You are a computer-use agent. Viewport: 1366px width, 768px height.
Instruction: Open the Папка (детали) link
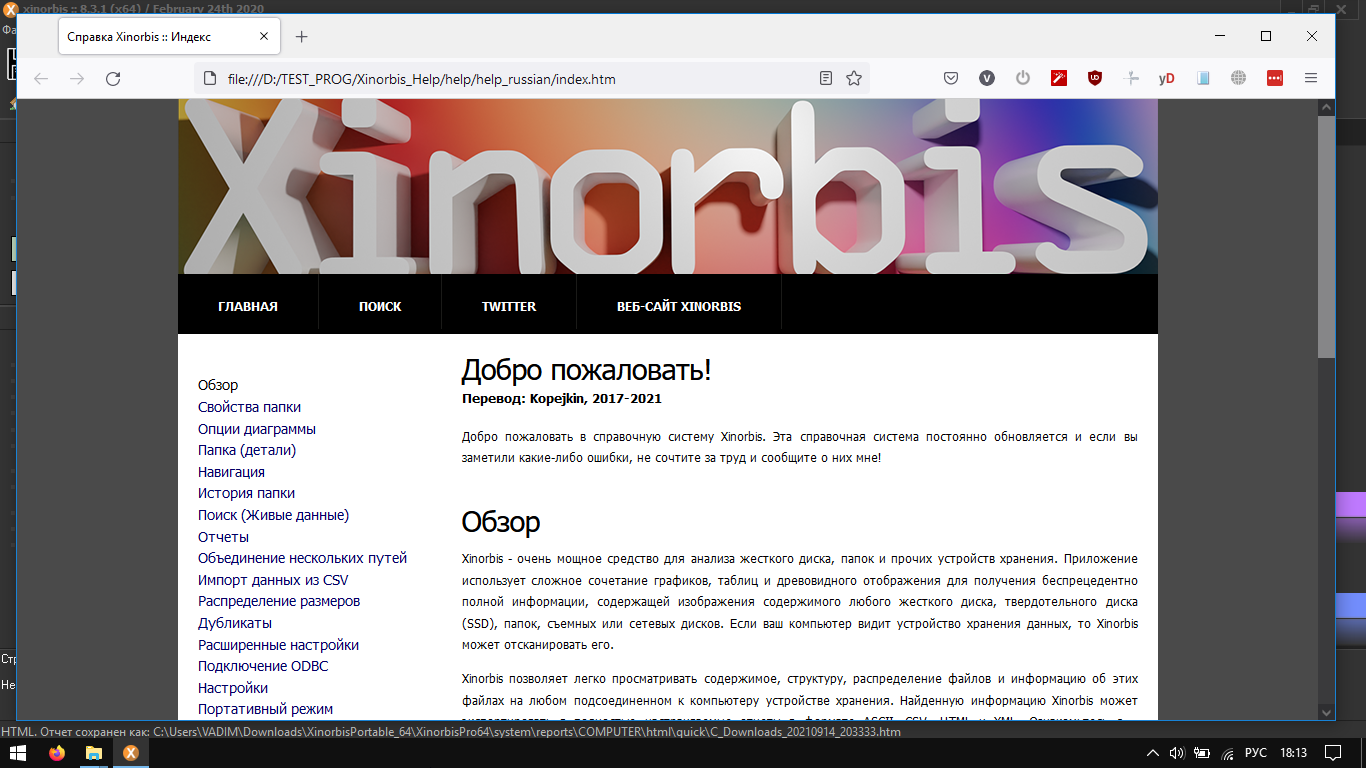pyautogui.click(x=247, y=450)
